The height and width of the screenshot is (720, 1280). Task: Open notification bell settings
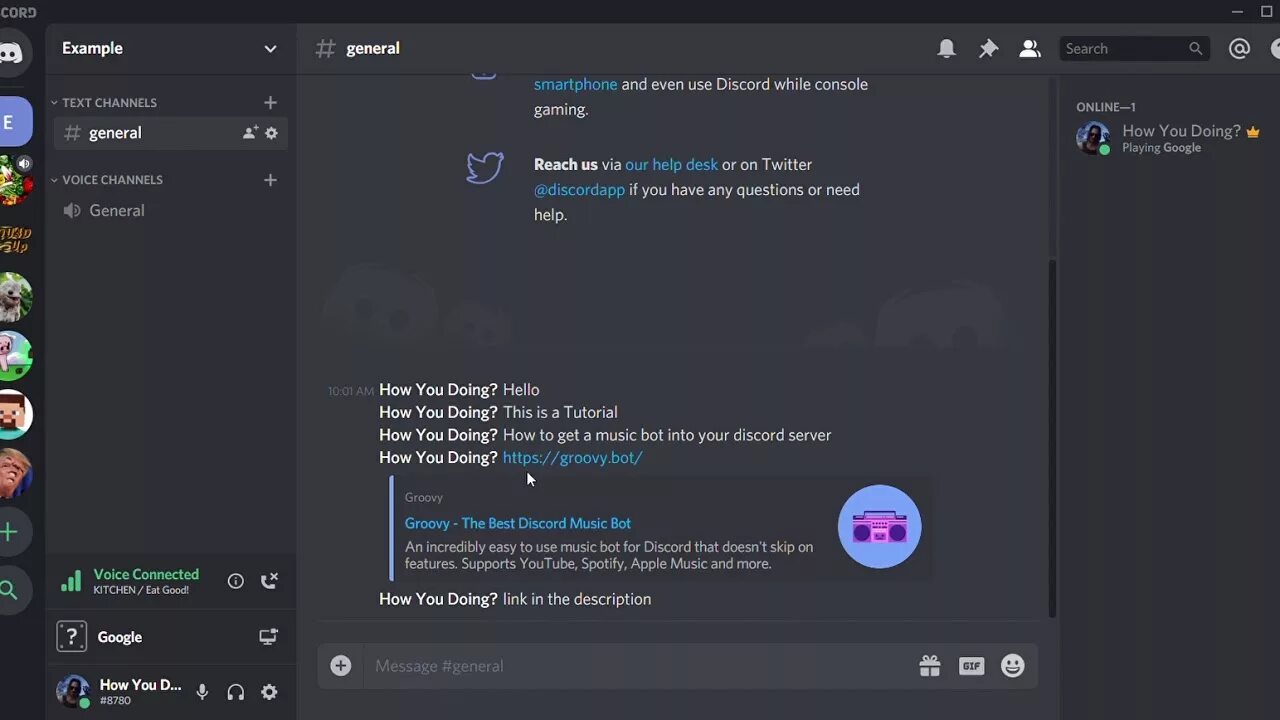point(946,48)
